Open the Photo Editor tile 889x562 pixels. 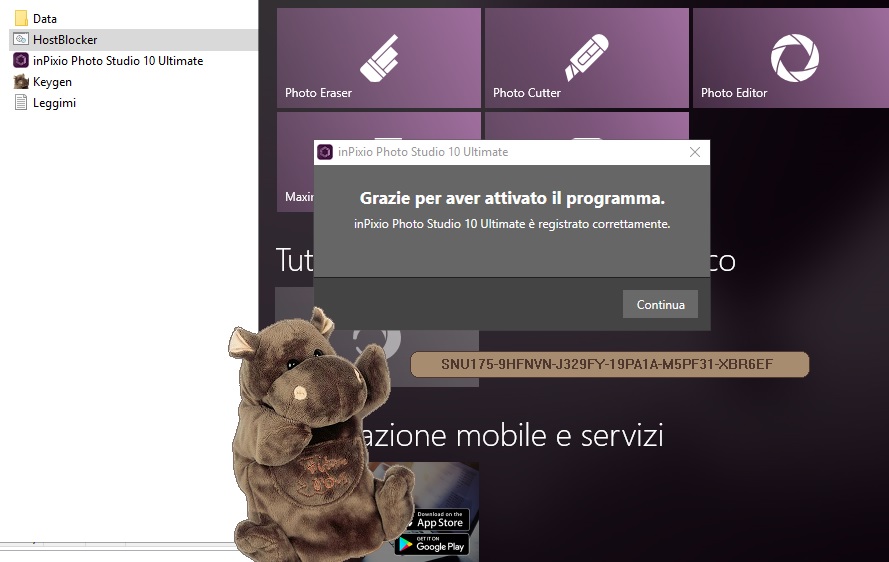[791, 58]
